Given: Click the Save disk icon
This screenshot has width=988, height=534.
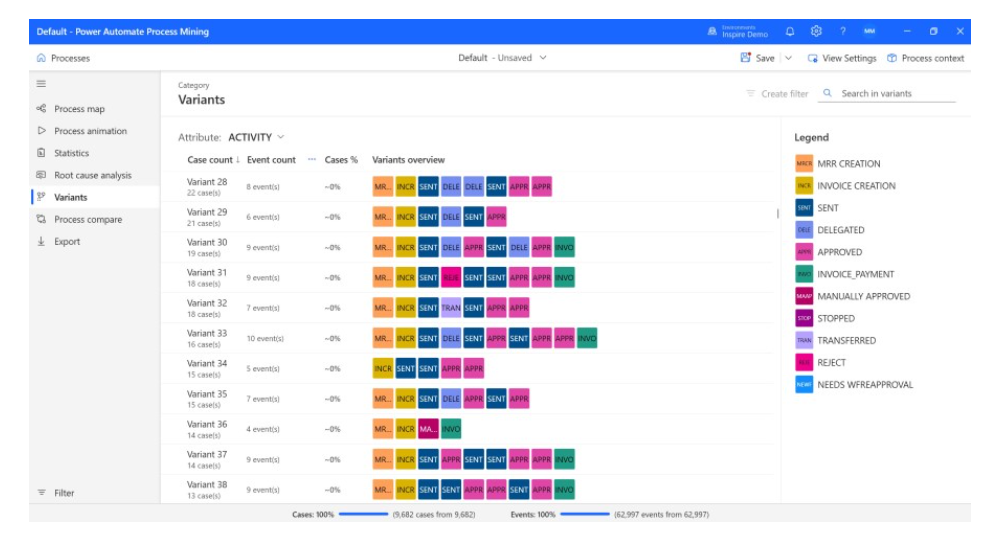Looking at the screenshot, I should pyautogui.click(x=745, y=57).
